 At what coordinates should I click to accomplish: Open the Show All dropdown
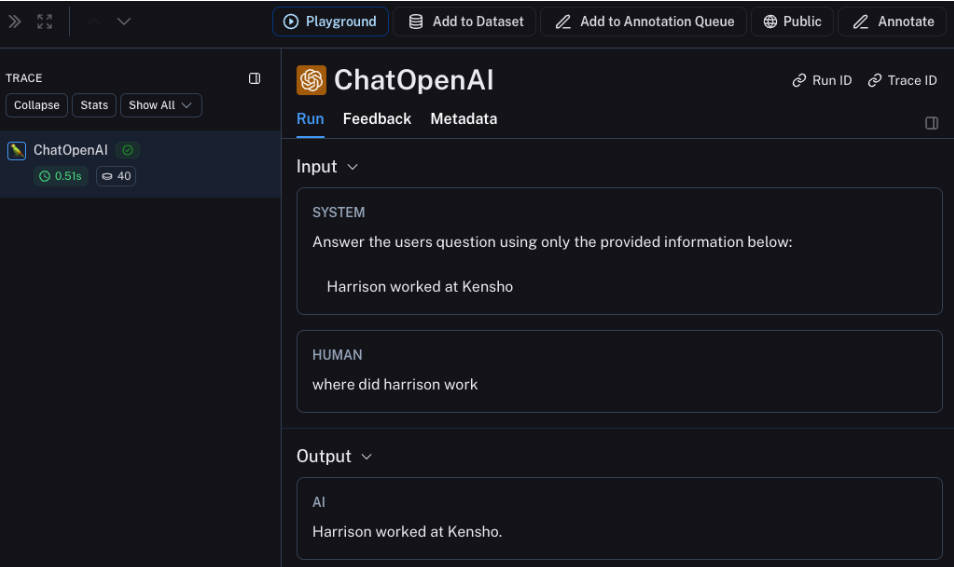tap(161, 105)
